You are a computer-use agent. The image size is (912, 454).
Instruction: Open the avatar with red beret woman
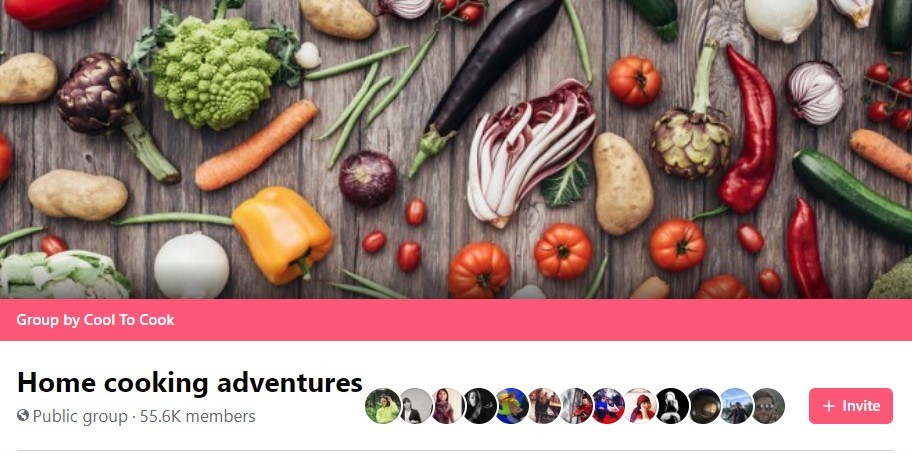(640, 406)
